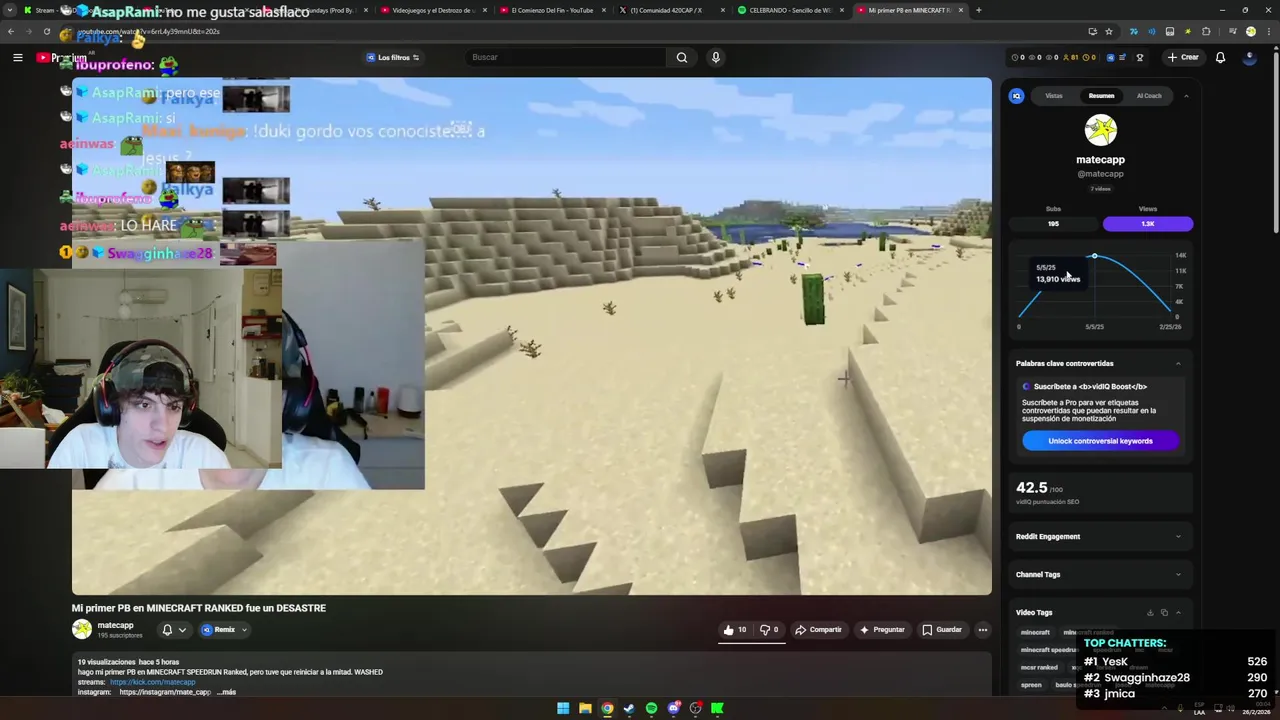
Task: Open Spotify from the taskbar
Action: (x=651, y=708)
